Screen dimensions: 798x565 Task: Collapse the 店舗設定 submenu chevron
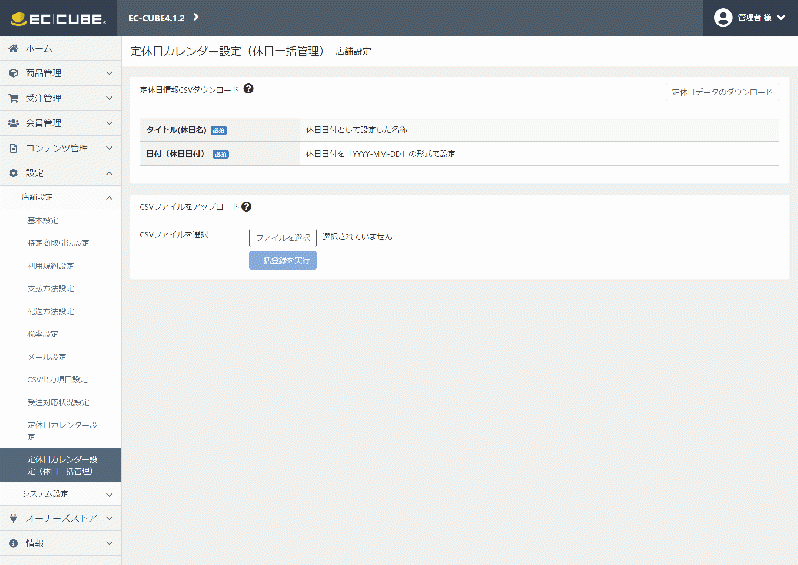pos(109,198)
